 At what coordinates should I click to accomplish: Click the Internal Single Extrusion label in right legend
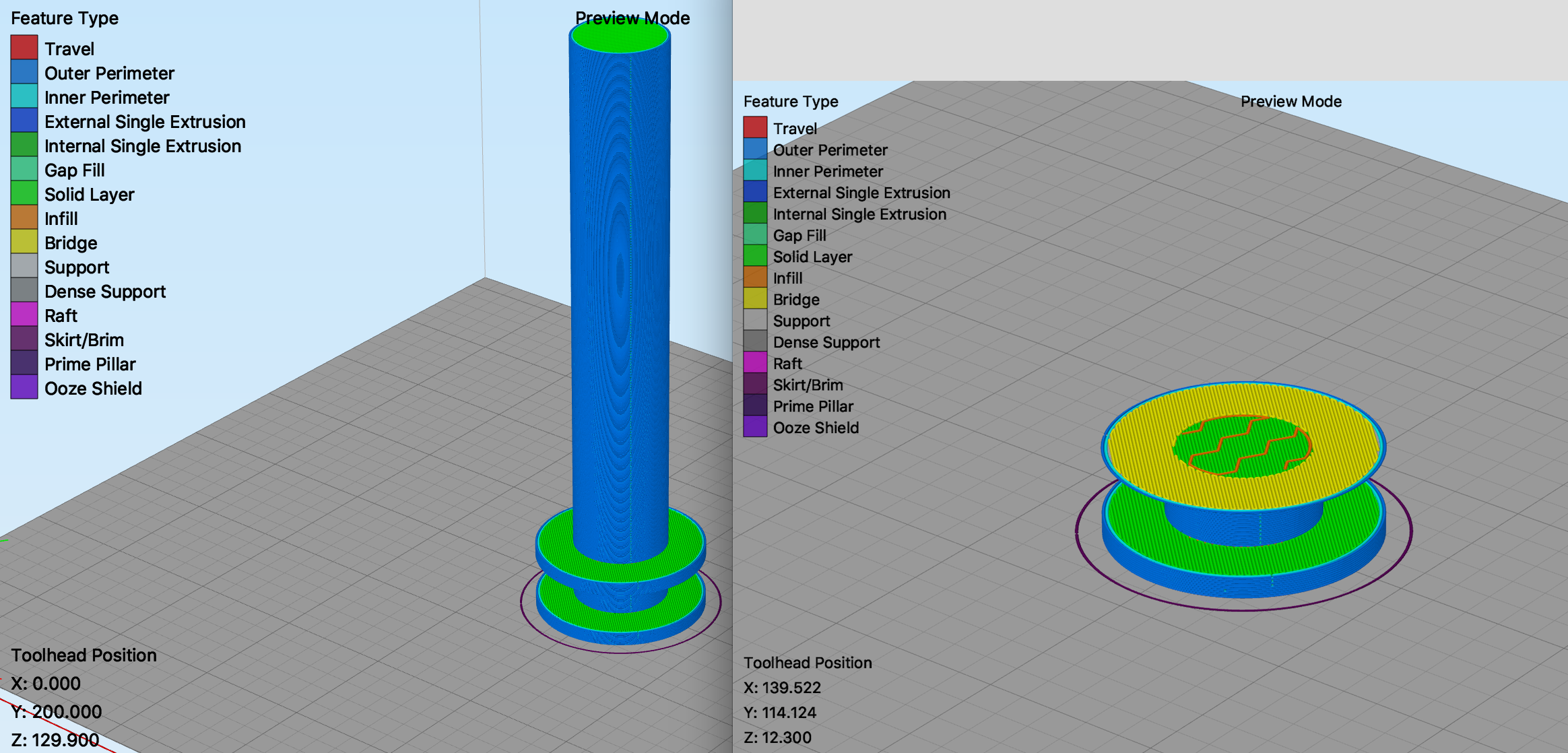(859, 214)
